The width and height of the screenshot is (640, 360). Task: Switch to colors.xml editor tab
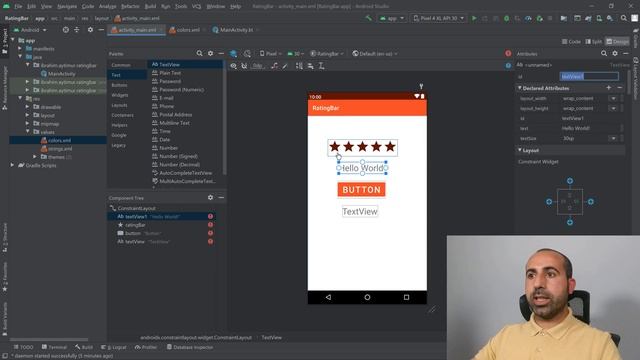point(184,30)
